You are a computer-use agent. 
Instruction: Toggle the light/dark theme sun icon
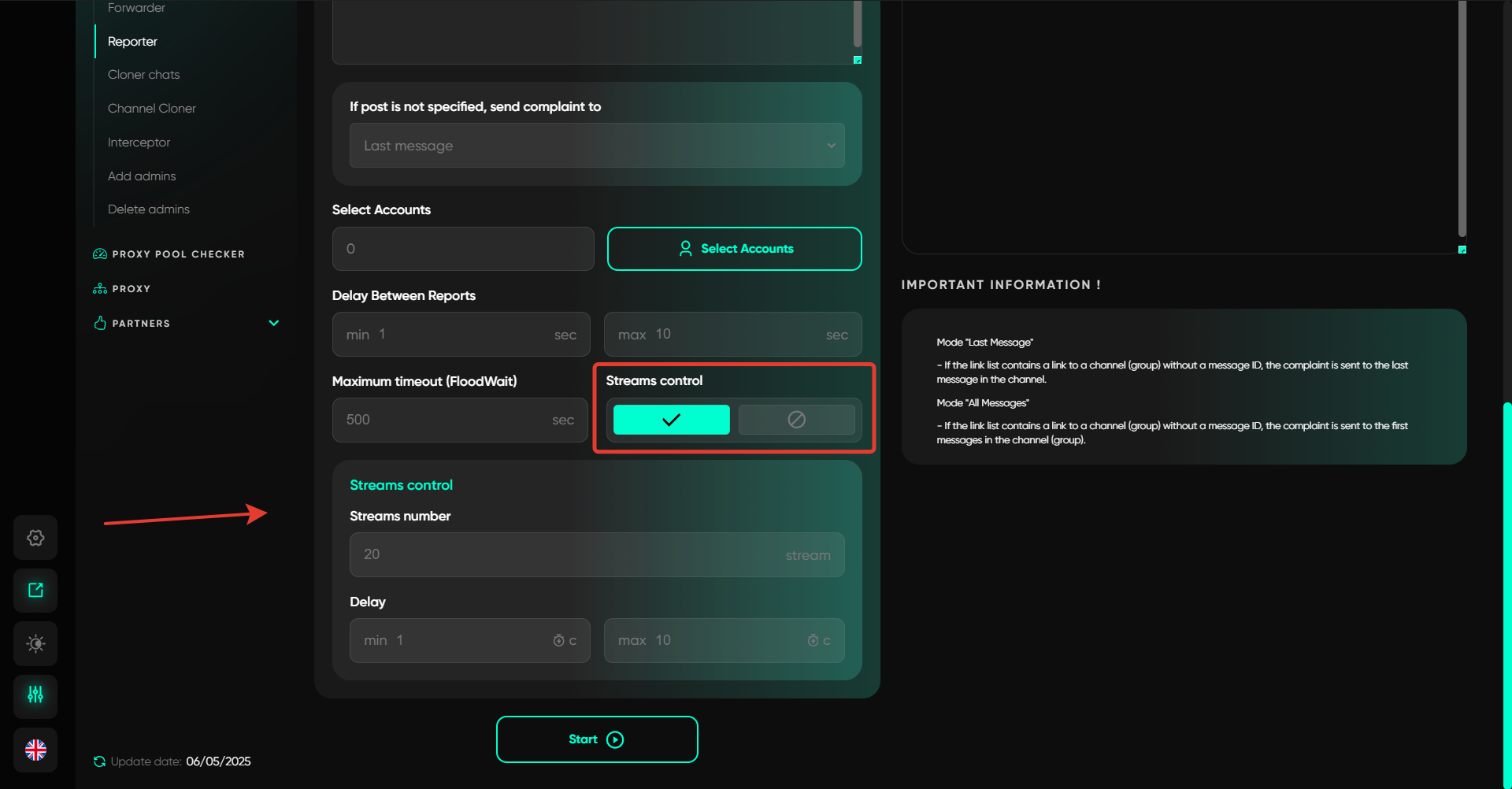point(35,643)
